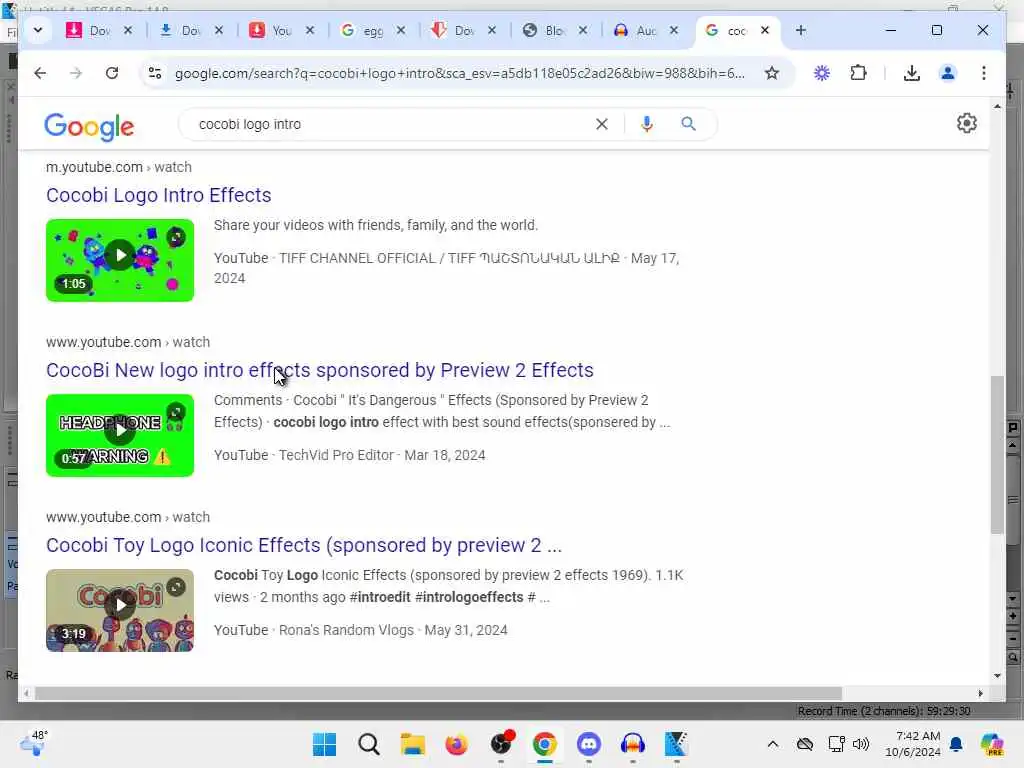
Task: Open the Extensions puzzle menu
Action: click(858, 73)
